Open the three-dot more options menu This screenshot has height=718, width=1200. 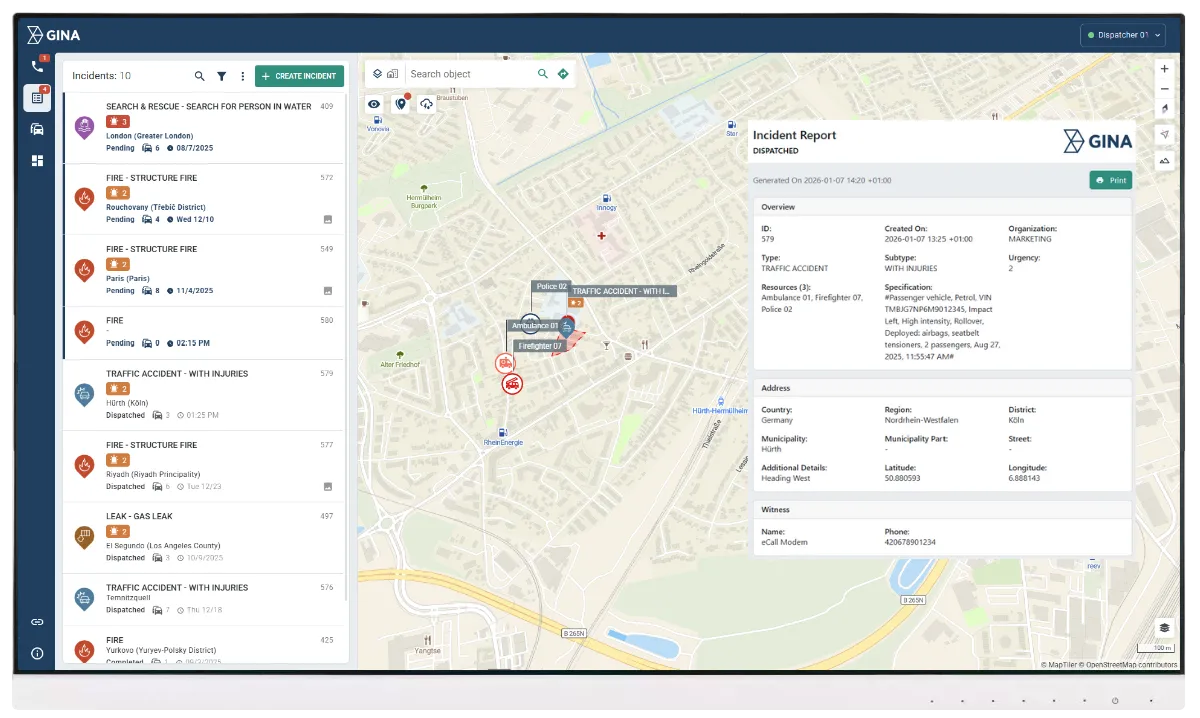[242, 76]
